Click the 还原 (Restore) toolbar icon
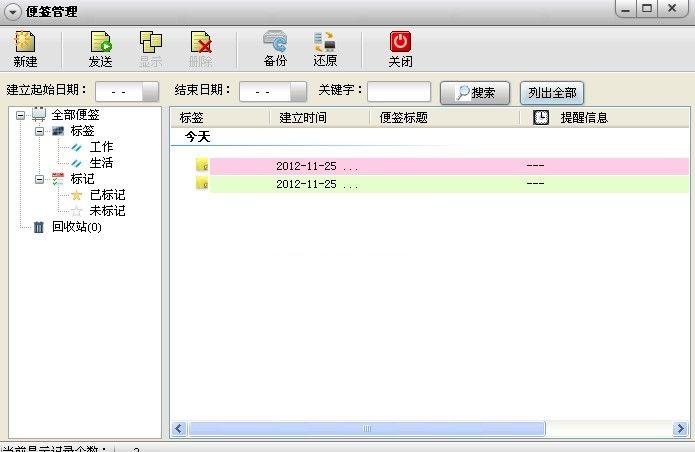Viewport: 695px width, 452px height. pos(325,42)
